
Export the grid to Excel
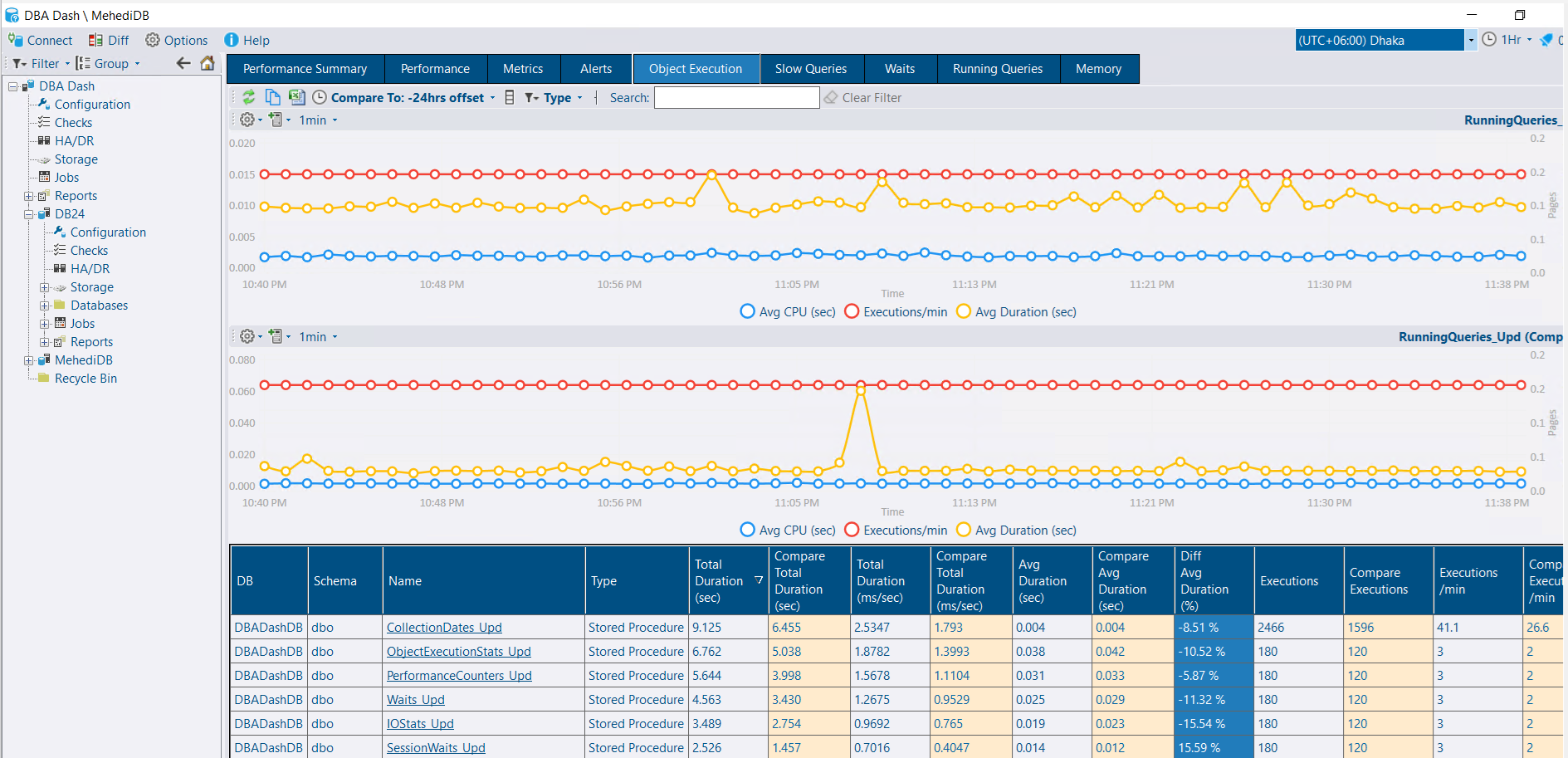[x=296, y=97]
